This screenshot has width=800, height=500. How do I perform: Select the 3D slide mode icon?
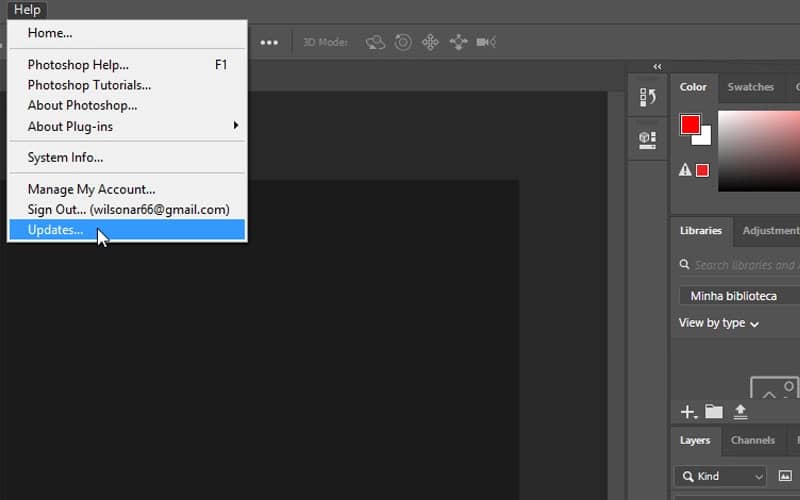[x=458, y=42]
